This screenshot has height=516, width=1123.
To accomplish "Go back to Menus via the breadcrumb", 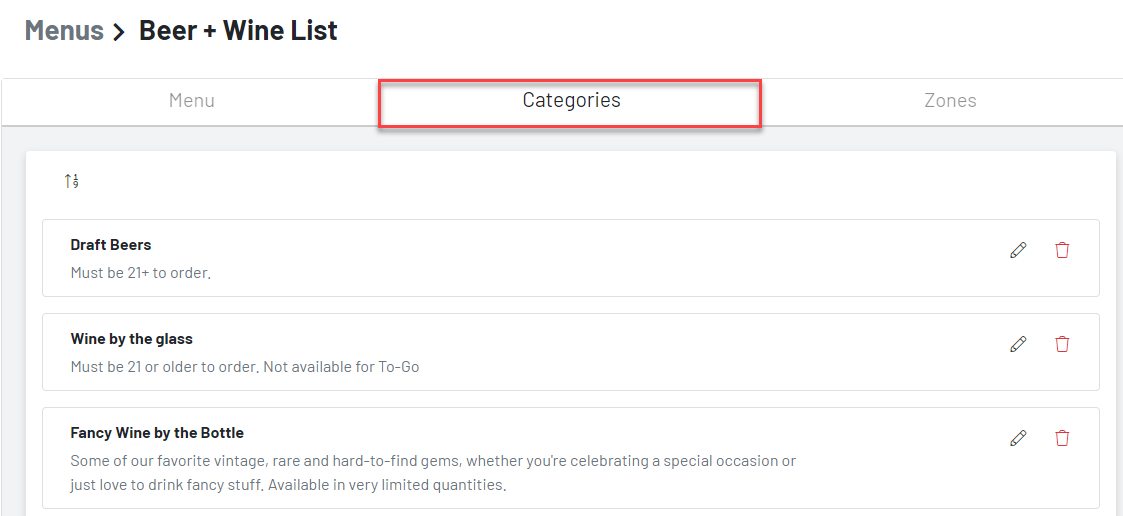I will click(x=64, y=31).
